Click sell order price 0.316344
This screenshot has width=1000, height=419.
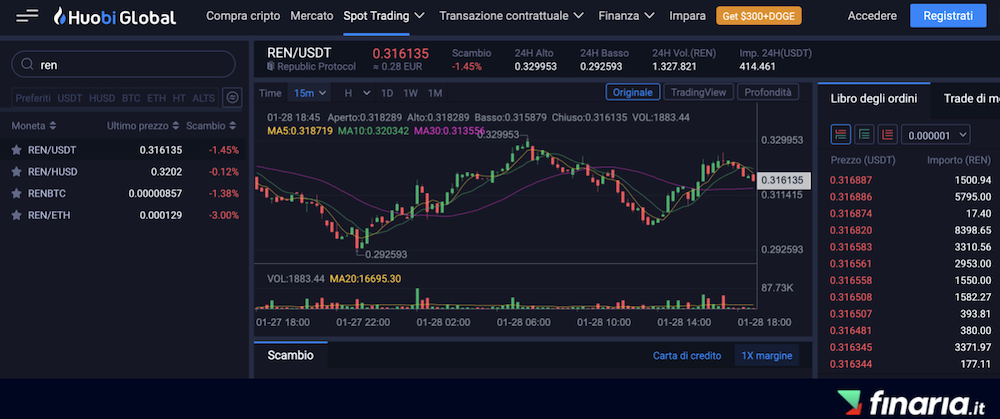tap(851, 364)
